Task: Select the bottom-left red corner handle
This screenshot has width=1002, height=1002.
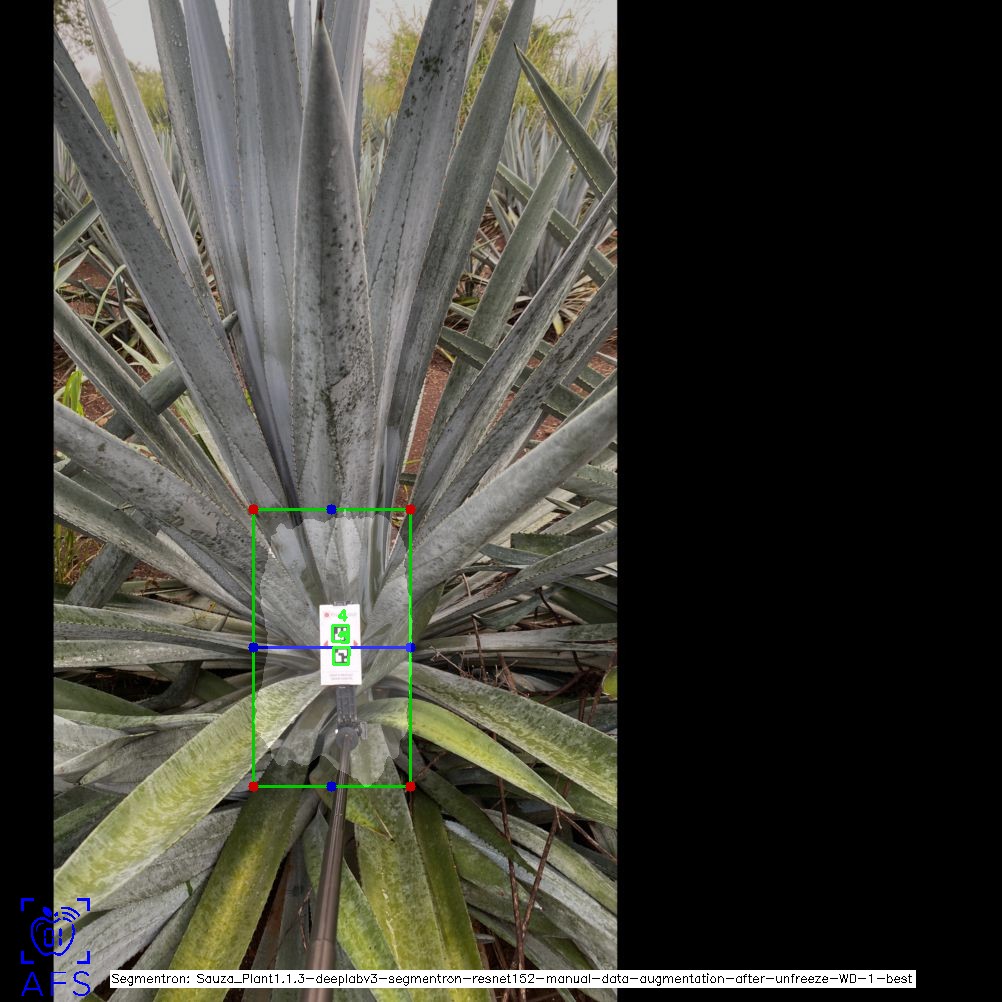Action: (253, 787)
